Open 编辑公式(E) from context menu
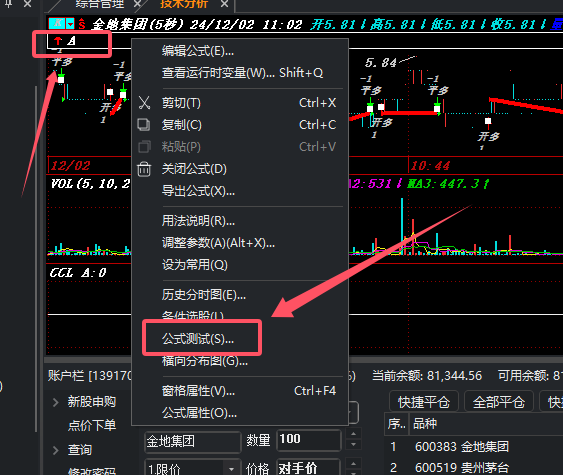This screenshot has height=475, width=563. 197,51
